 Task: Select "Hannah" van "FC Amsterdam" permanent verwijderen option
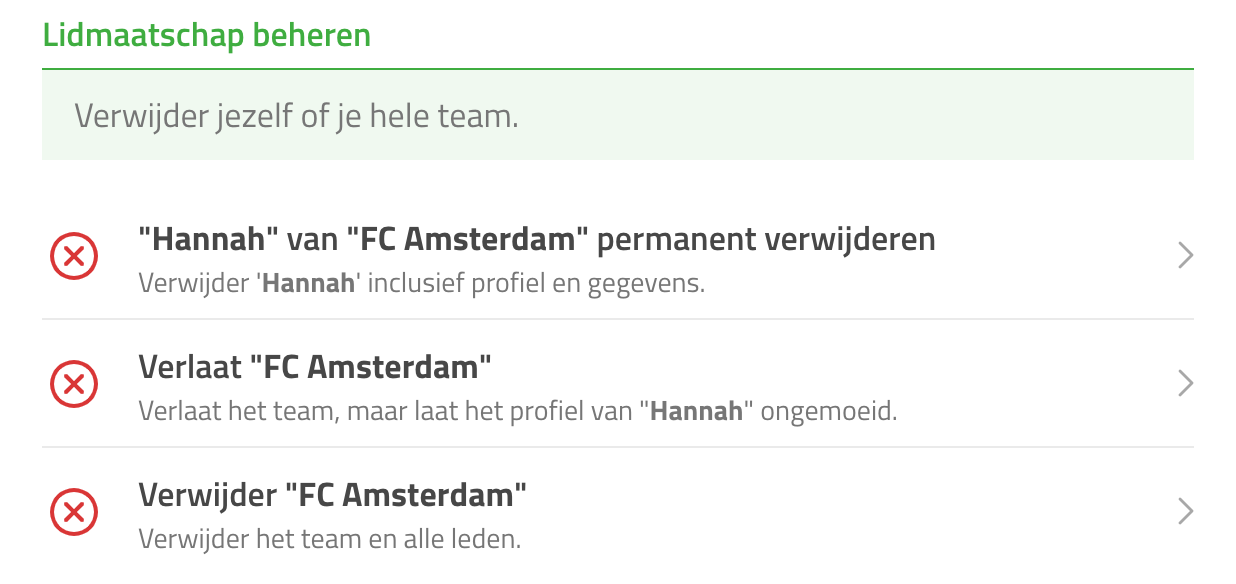[537, 240]
